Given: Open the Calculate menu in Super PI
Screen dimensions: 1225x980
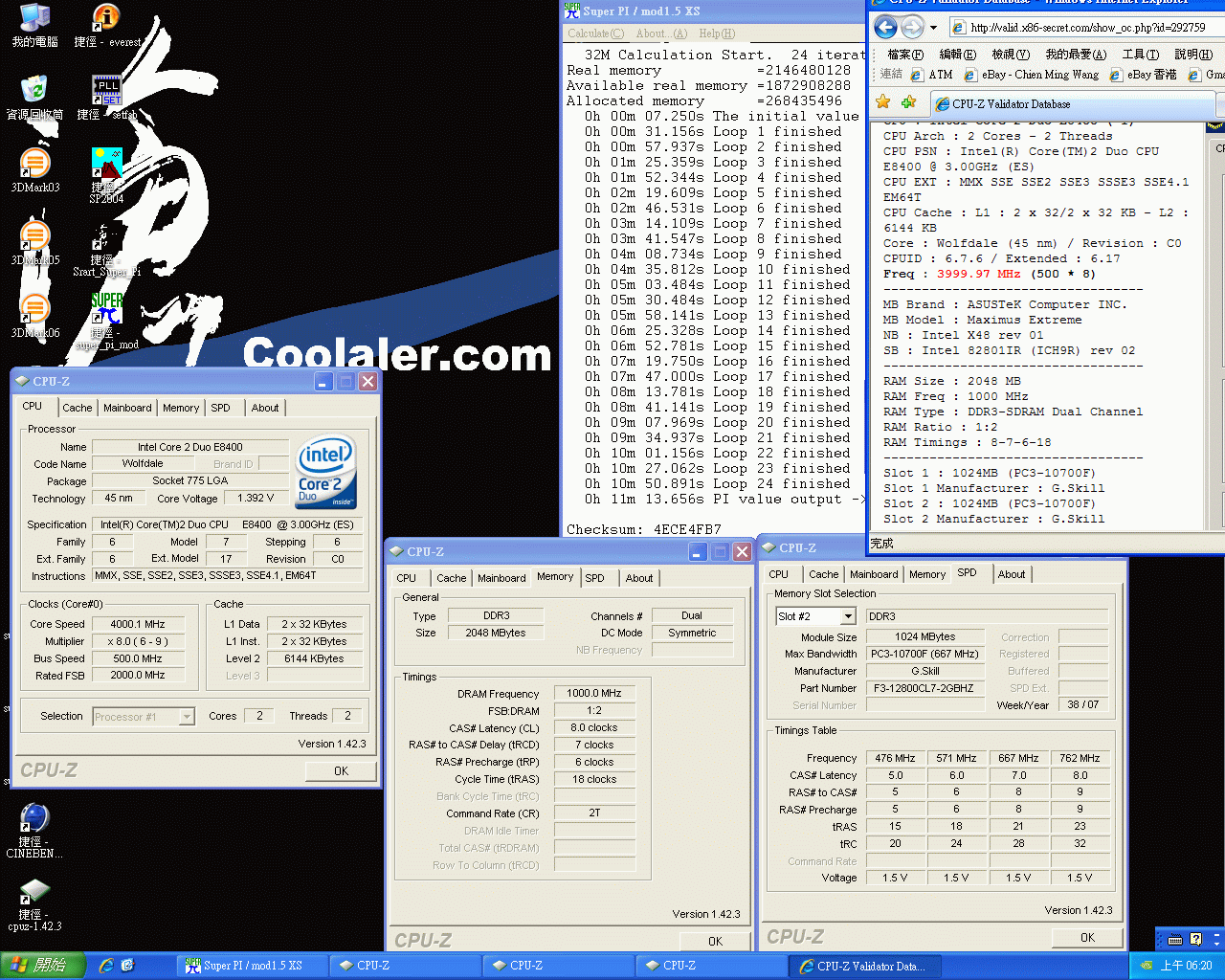Looking at the screenshot, I should point(595,33).
